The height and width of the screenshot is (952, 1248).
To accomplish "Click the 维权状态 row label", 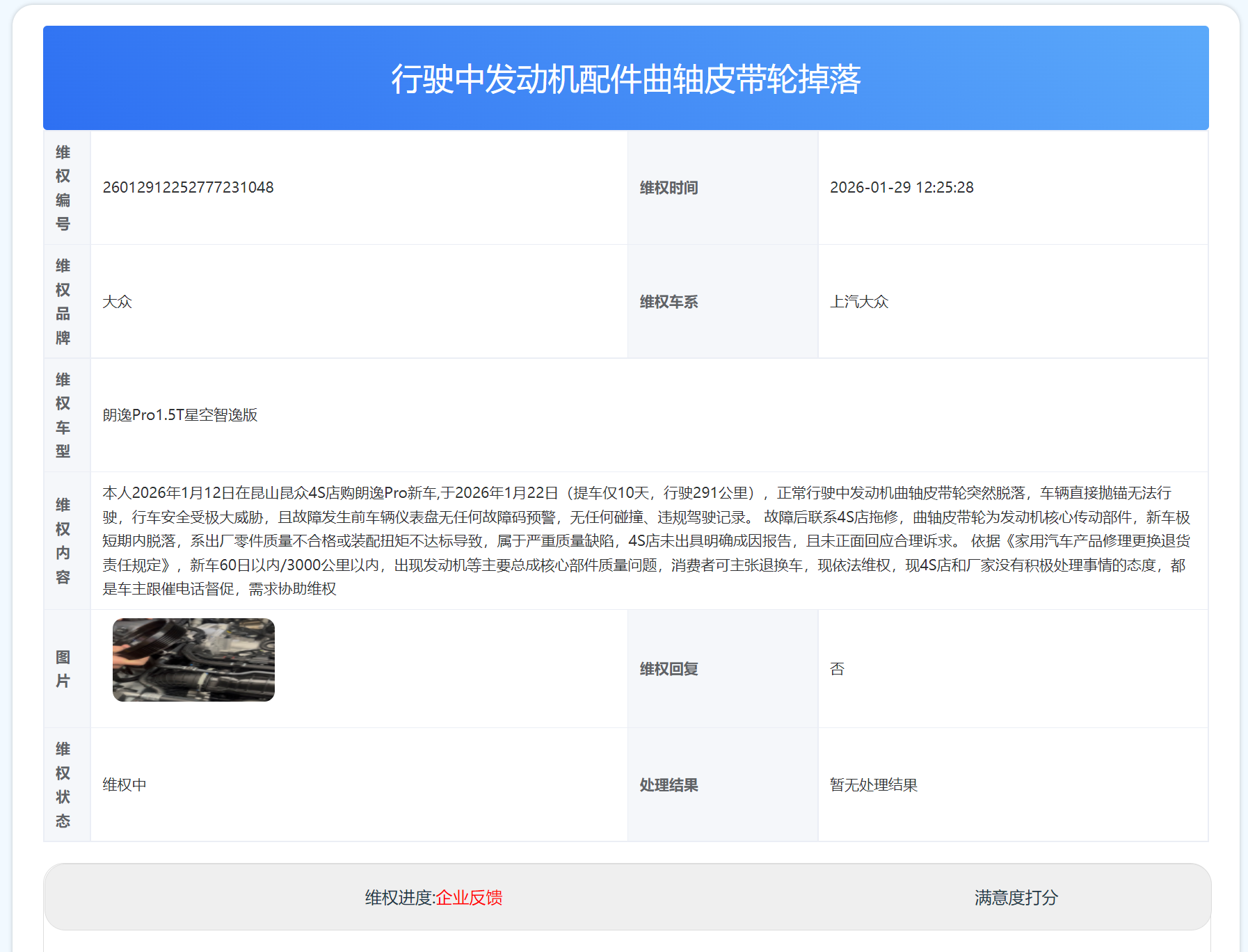I will point(61,784).
